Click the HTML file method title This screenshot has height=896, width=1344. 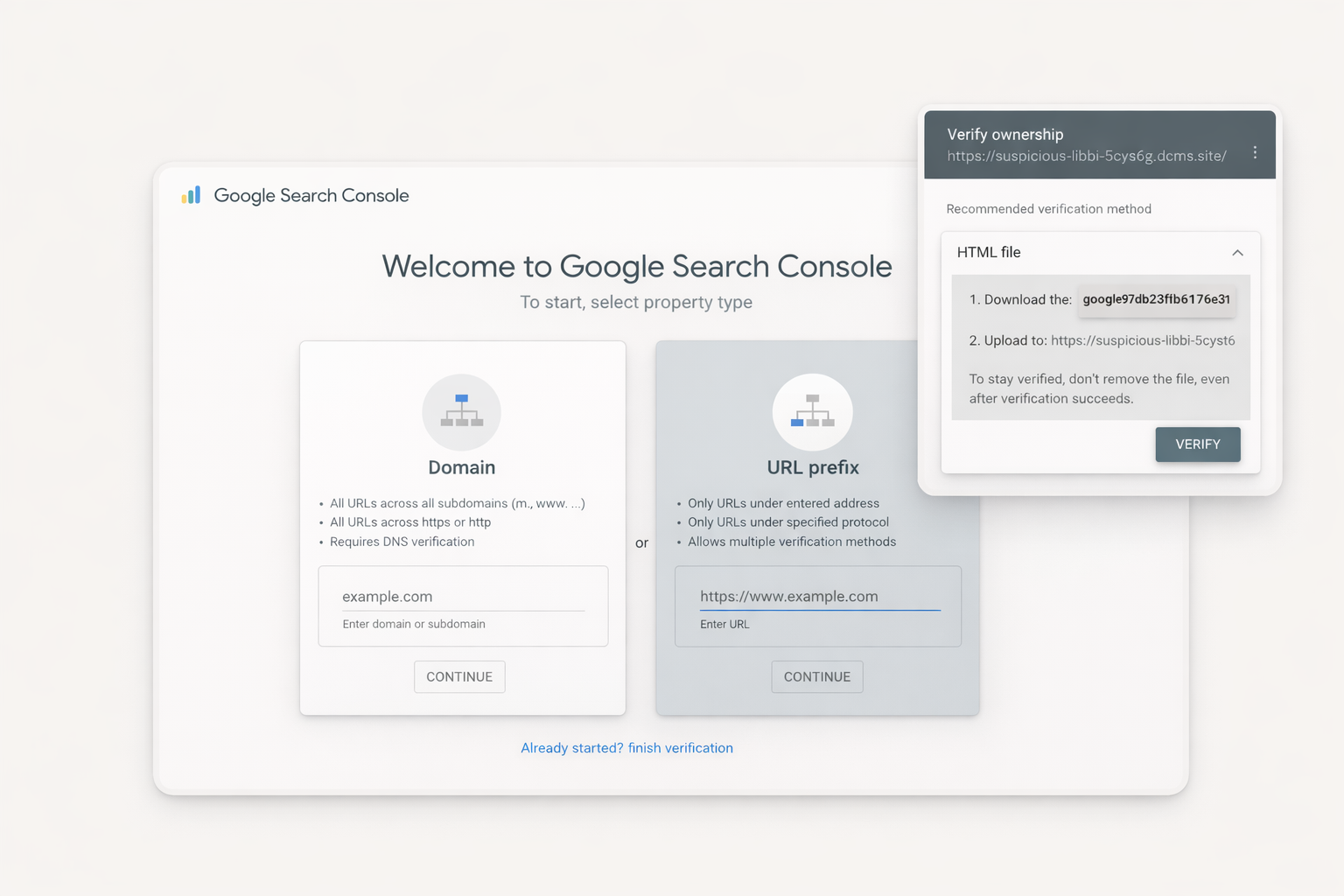coord(989,253)
